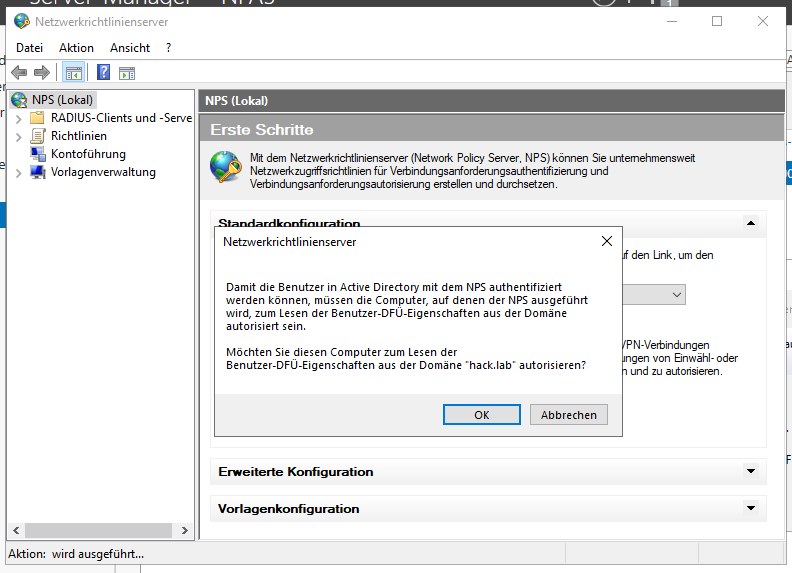The image size is (792, 573).
Task: Expand the Vorlagenverwaltung tree node
Action: [18, 172]
